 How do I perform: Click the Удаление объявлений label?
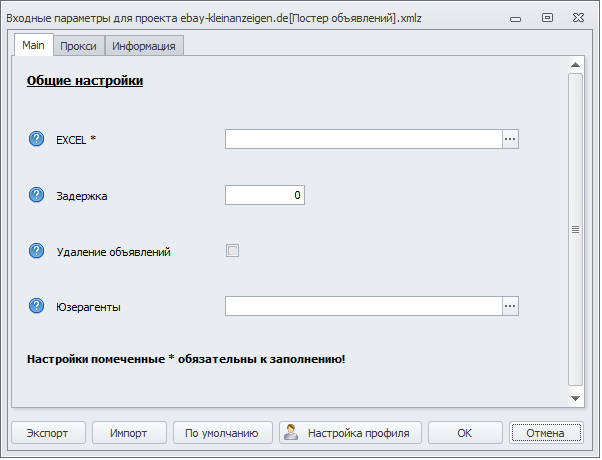pyautogui.click(x=114, y=252)
